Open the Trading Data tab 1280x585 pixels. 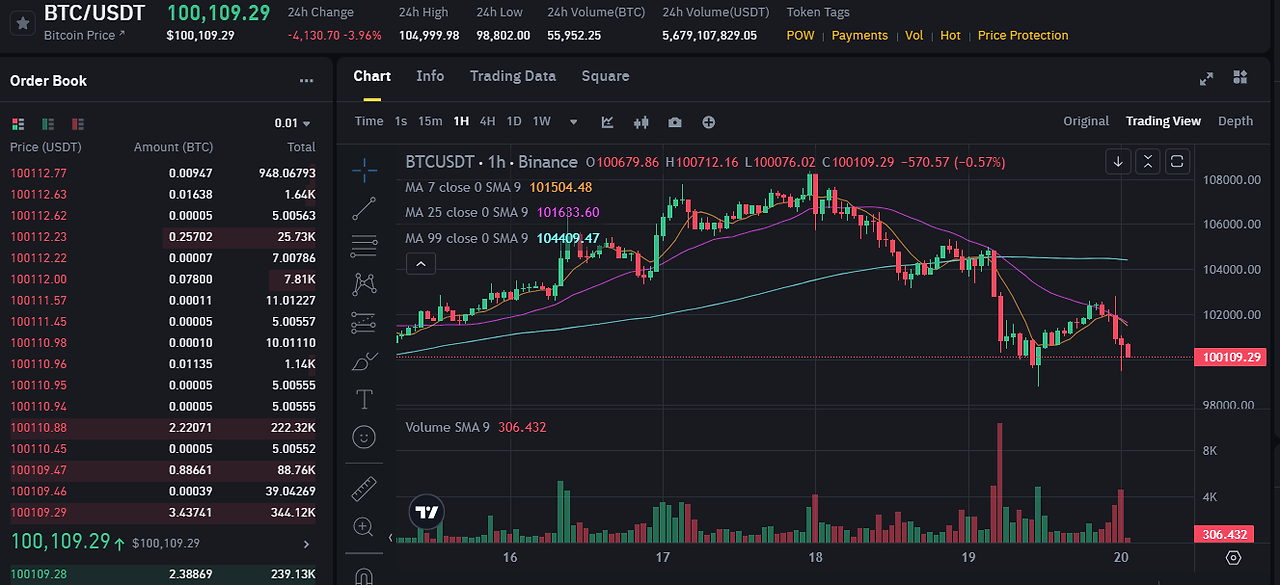pos(513,76)
